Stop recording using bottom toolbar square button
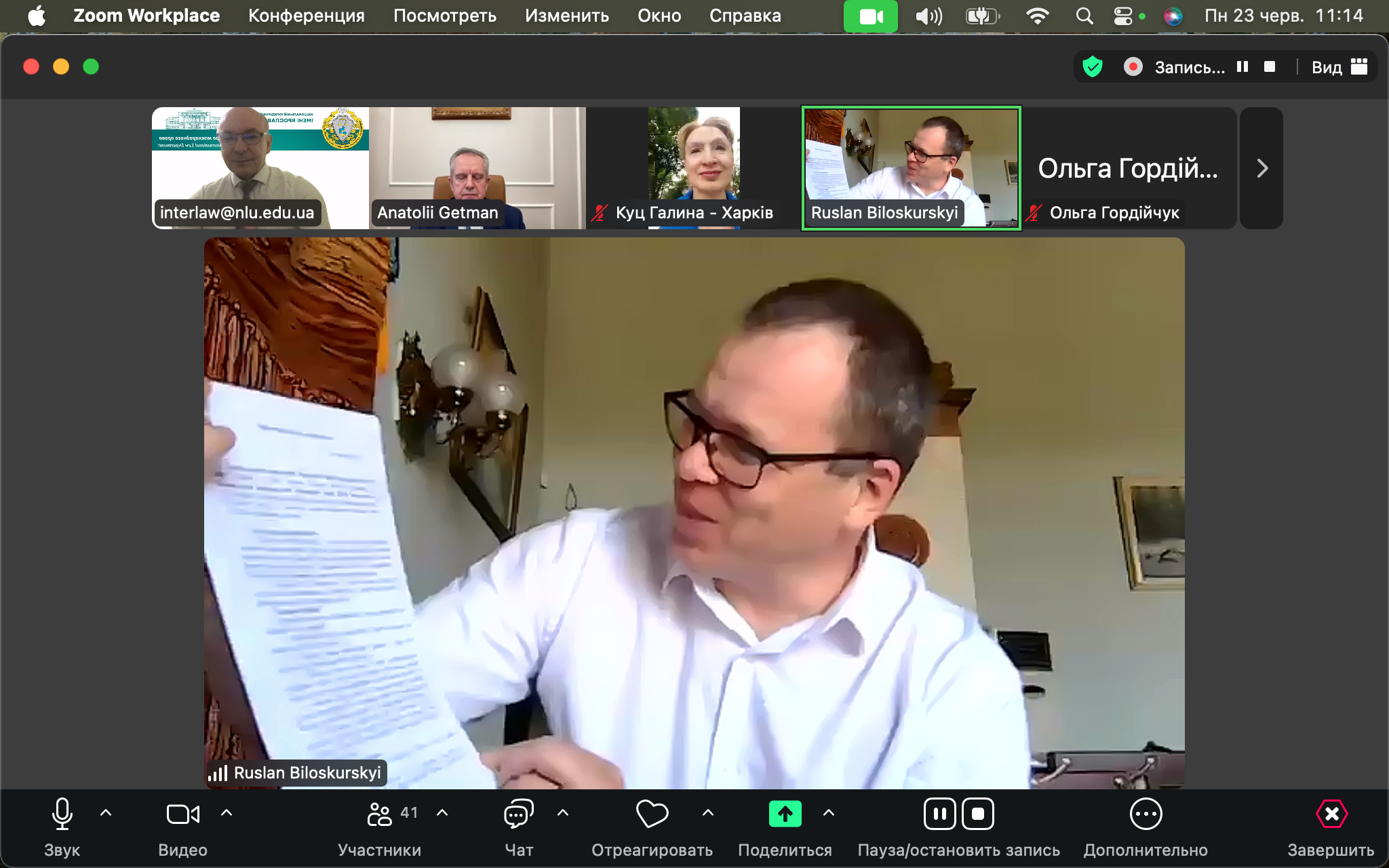This screenshot has height=868, width=1389. point(978,814)
